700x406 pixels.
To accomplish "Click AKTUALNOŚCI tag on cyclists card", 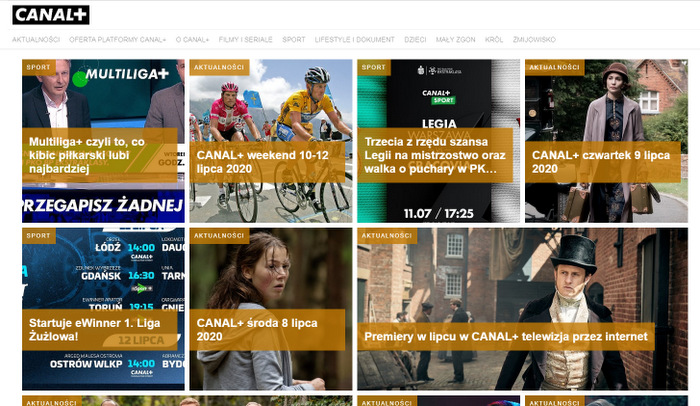I will pos(219,67).
